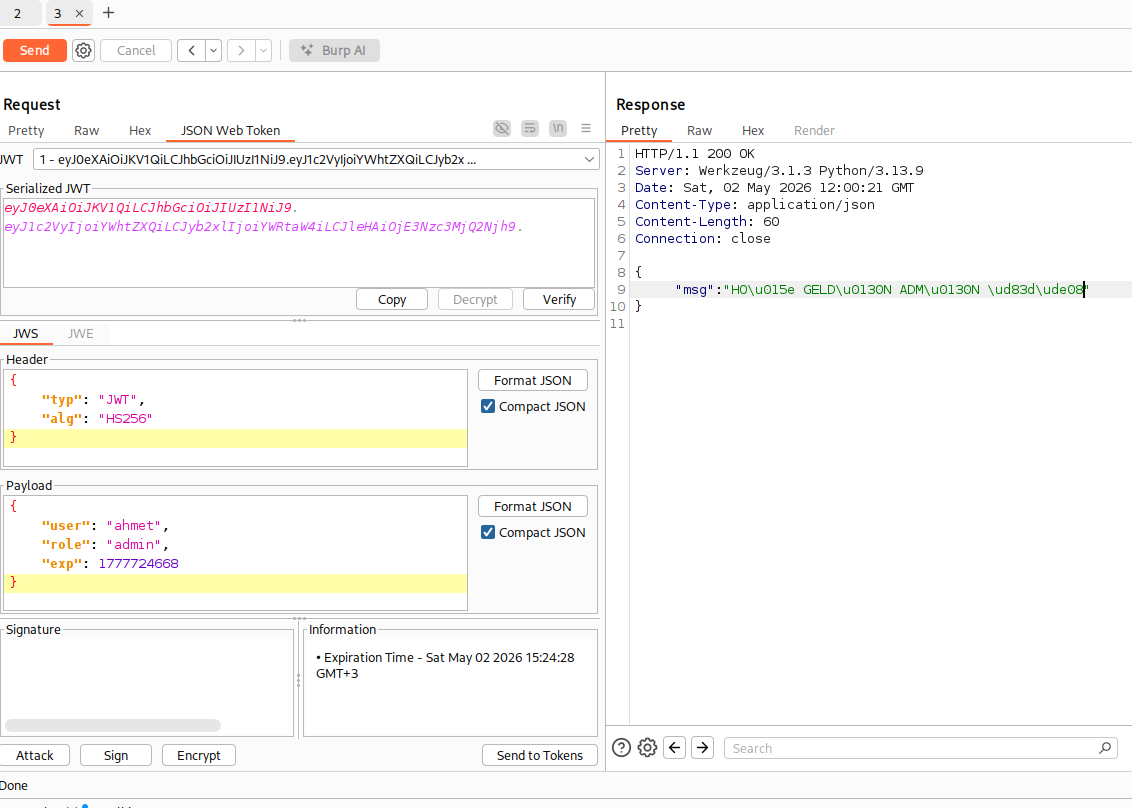Click the search magnifier icon

point(1105,748)
